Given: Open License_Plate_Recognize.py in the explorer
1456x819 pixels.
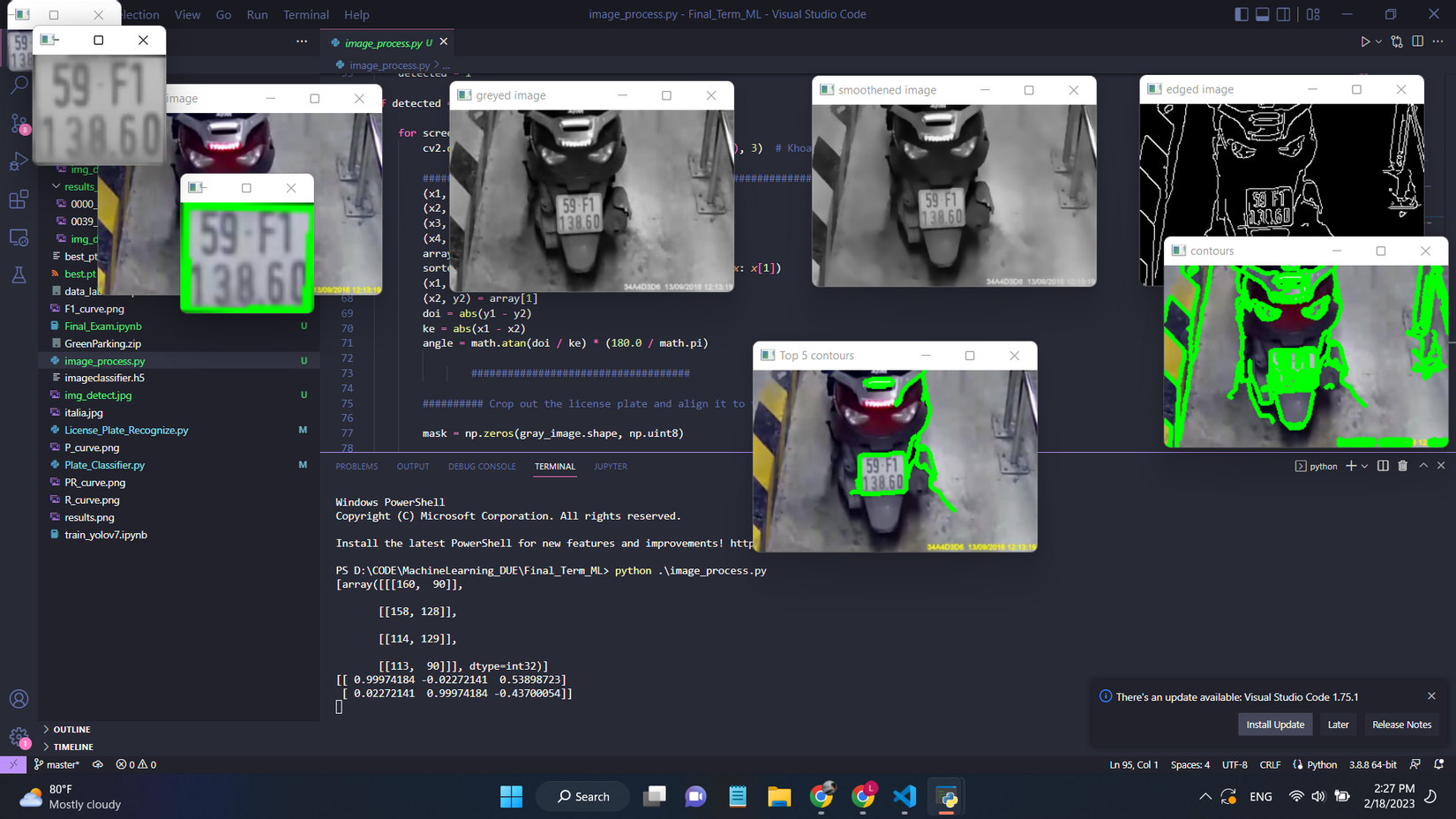Looking at the screenshot, I should (126, 430).
